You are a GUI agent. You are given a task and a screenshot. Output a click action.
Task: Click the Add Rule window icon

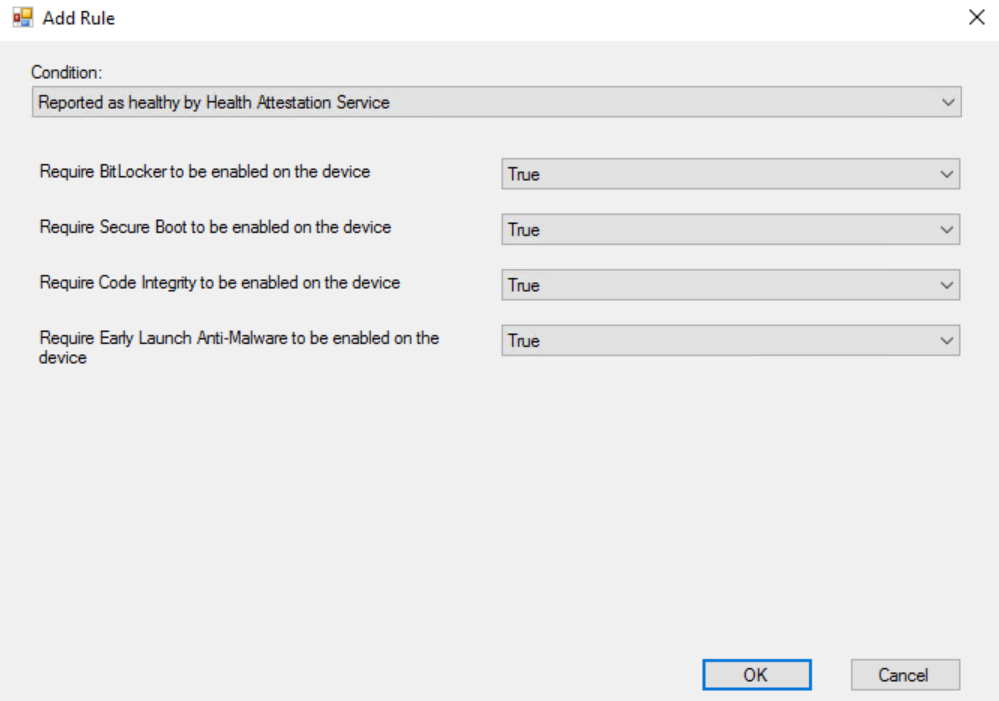(22, 17)
